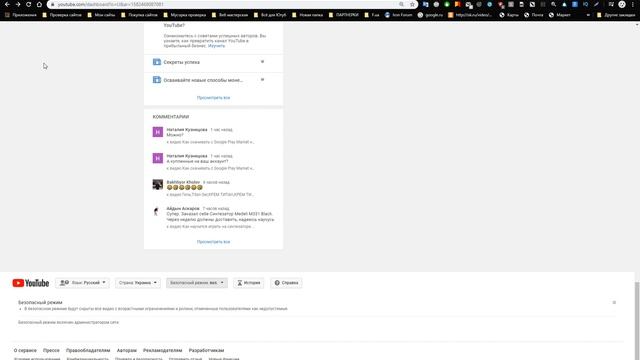Screen dimensions: 640x360
Task: Open the Маркет bookmark
Action: pos(560,15)
